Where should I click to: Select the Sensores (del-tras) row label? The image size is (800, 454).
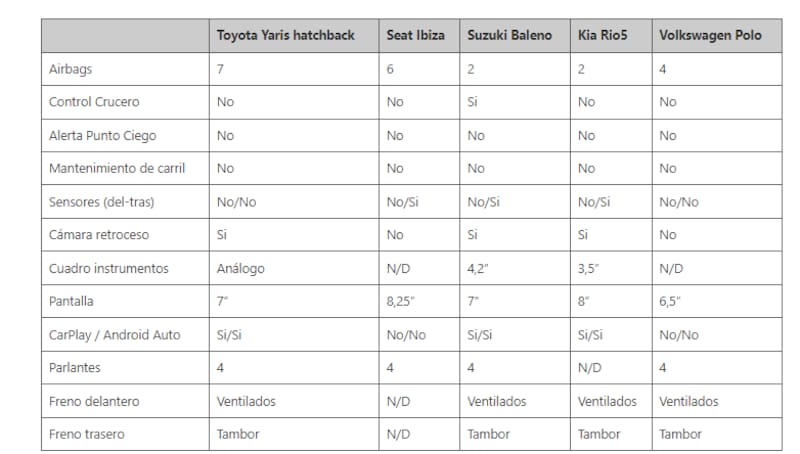click(x=104, y=201)
